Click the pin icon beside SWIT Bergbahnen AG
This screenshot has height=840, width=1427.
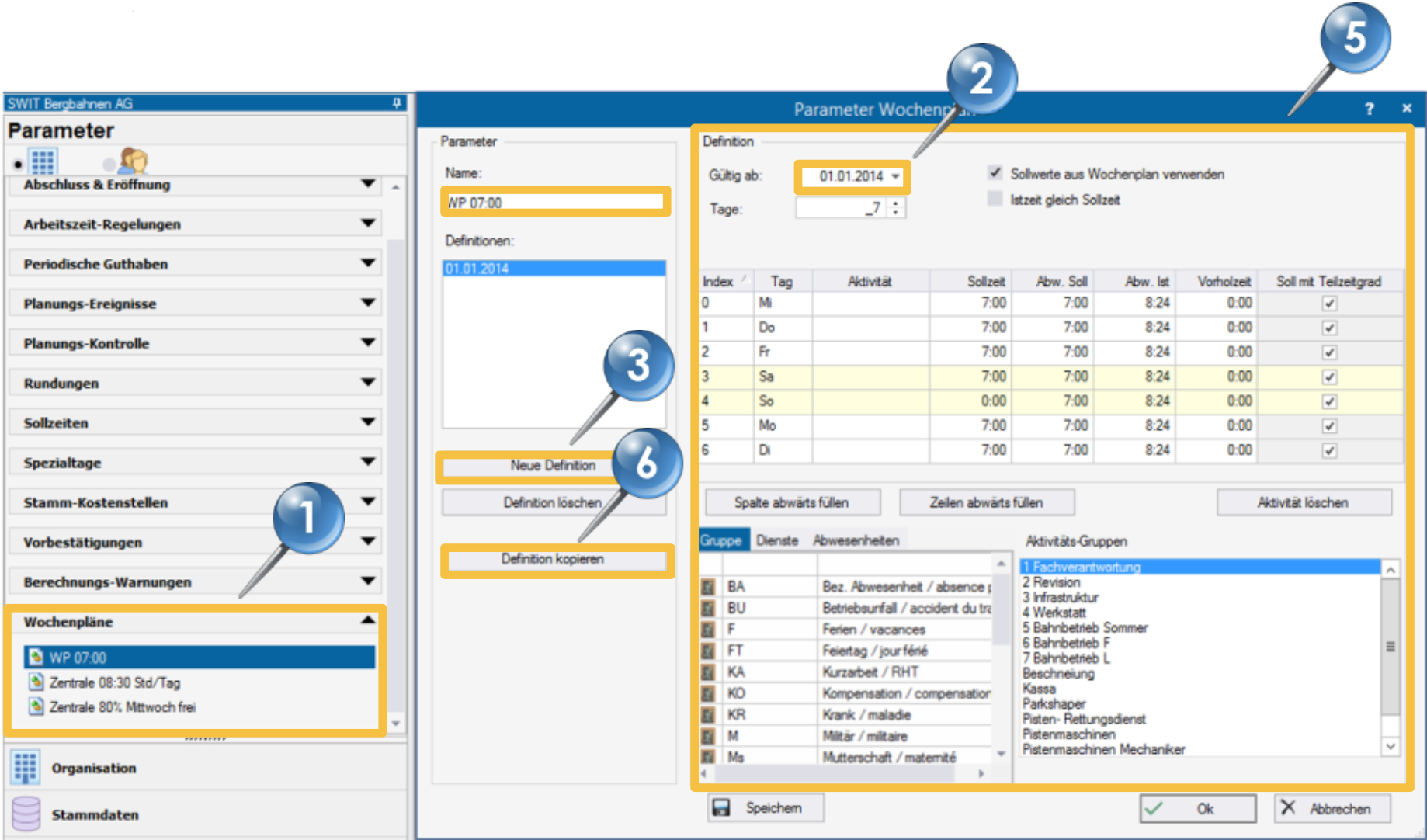coord(397,102)
